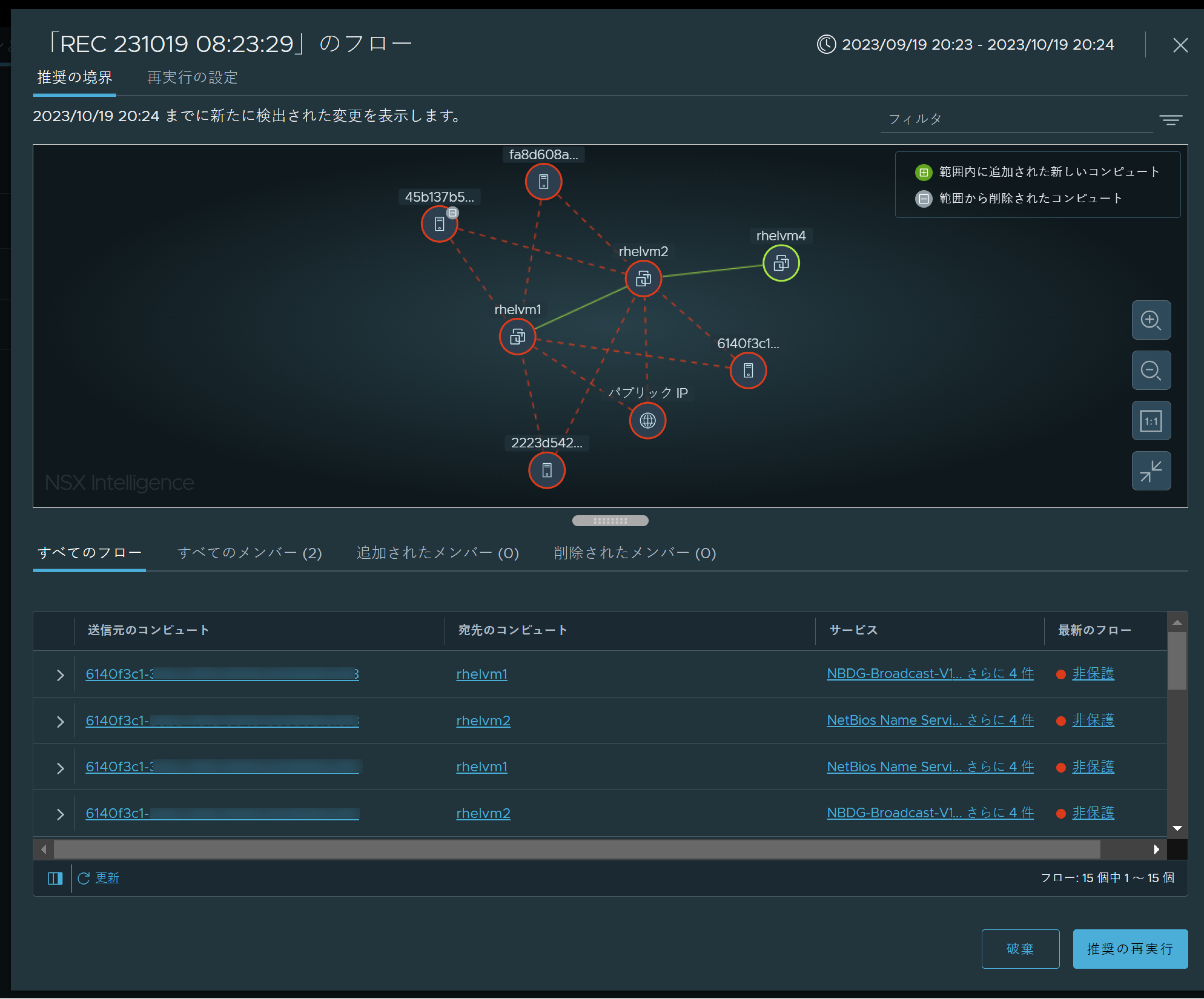Click the table vertical scrollbar thumb
Viewport: 1204px width, 999px height.
[x=1177, y=661]
